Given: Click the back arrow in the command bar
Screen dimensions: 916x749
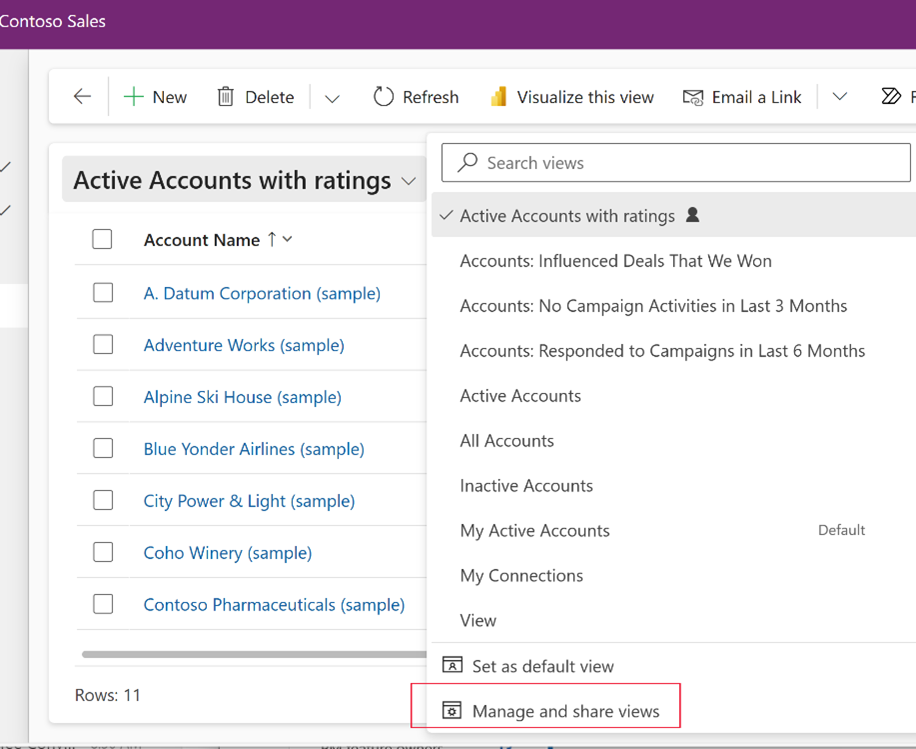Looking at the screenshot, I should coord(81,96).
